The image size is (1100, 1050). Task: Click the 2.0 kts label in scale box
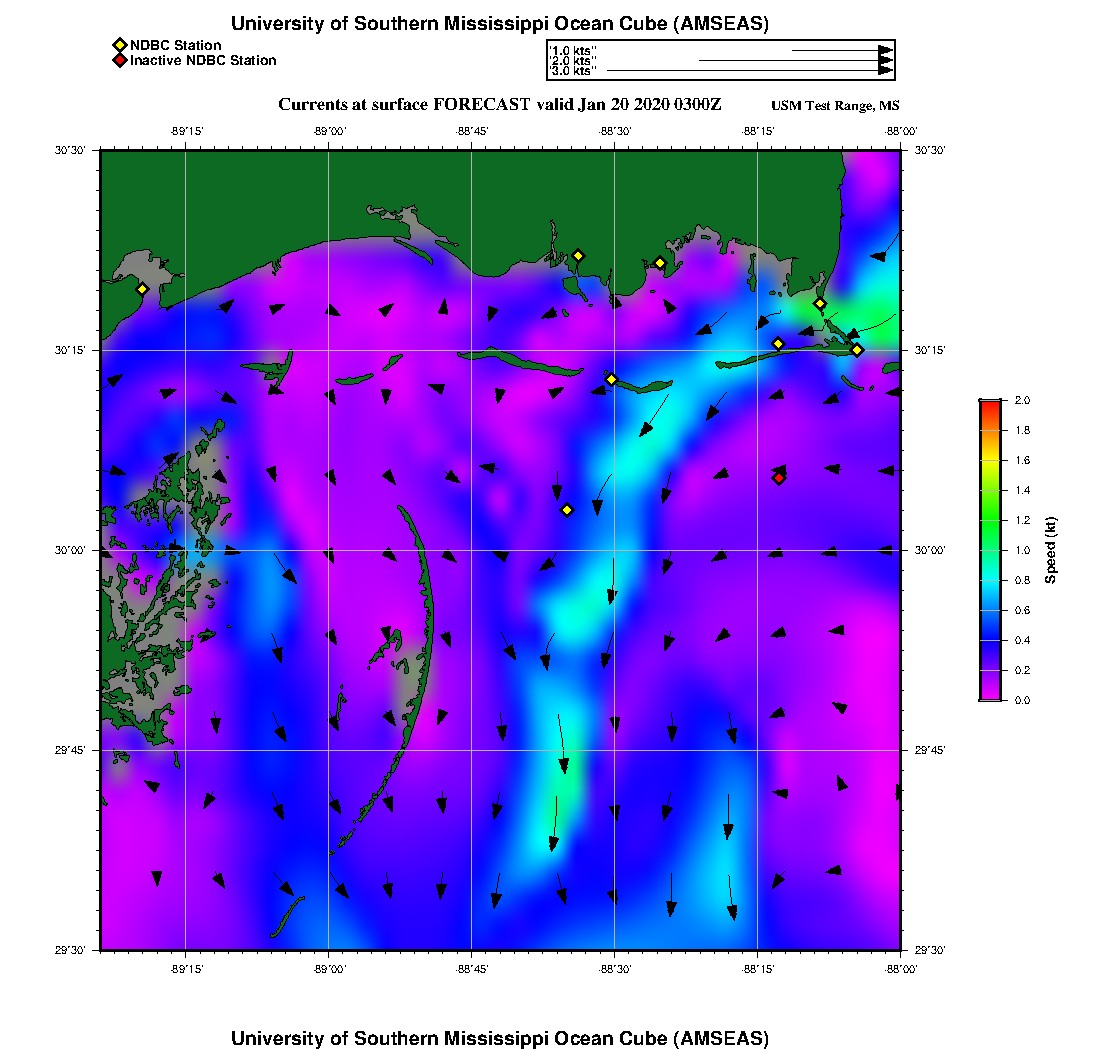pos(572,61)
